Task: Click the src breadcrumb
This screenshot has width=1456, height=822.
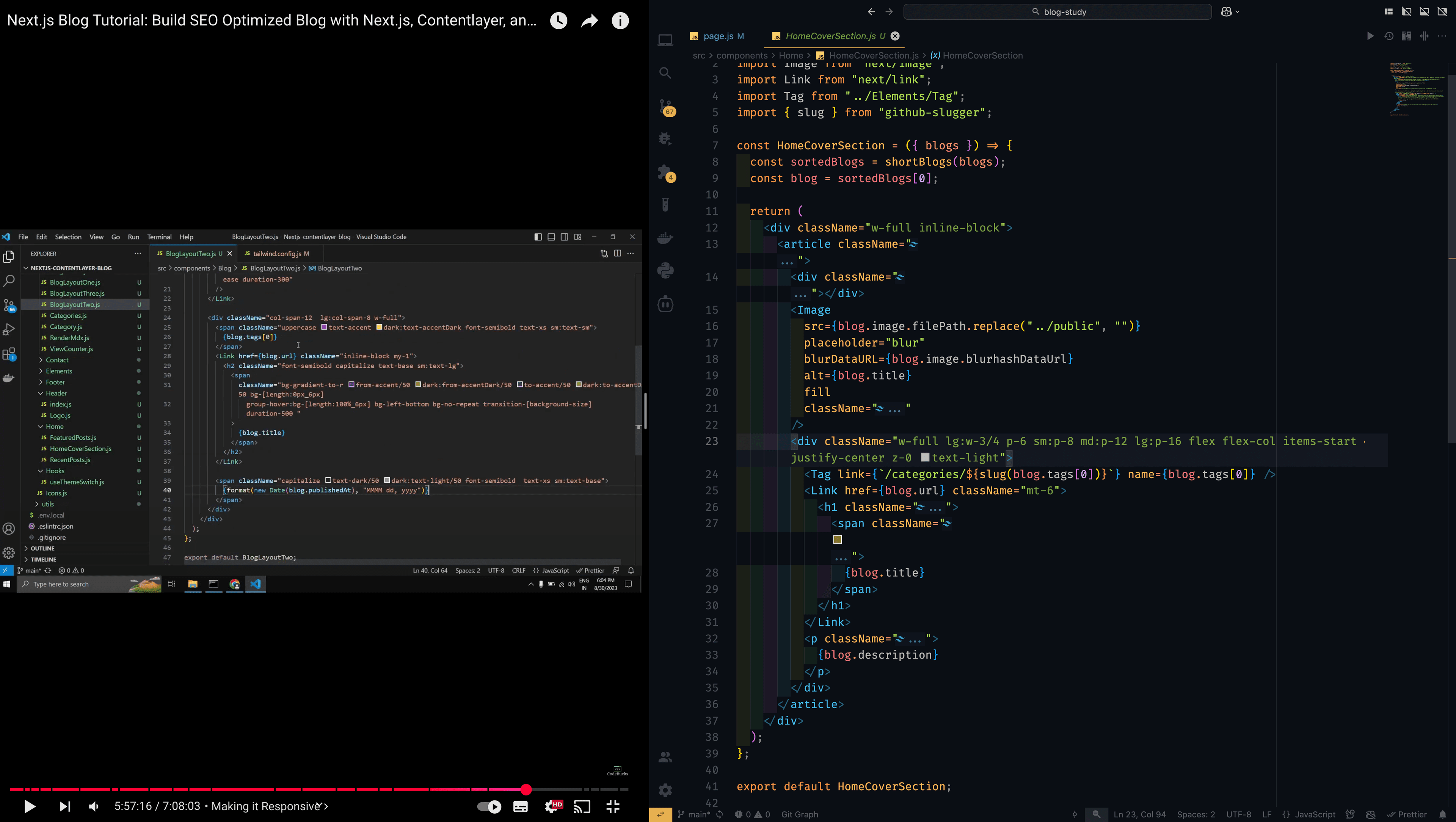Action: (x=699, y=55)
